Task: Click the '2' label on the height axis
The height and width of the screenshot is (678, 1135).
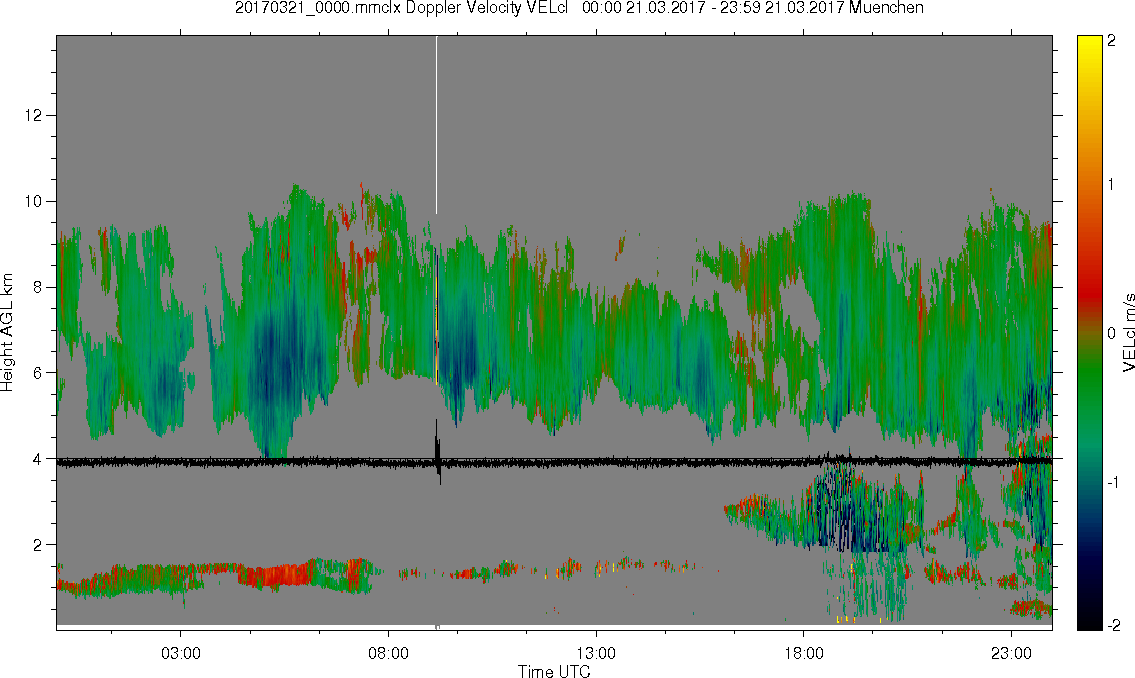Action: 38,545
